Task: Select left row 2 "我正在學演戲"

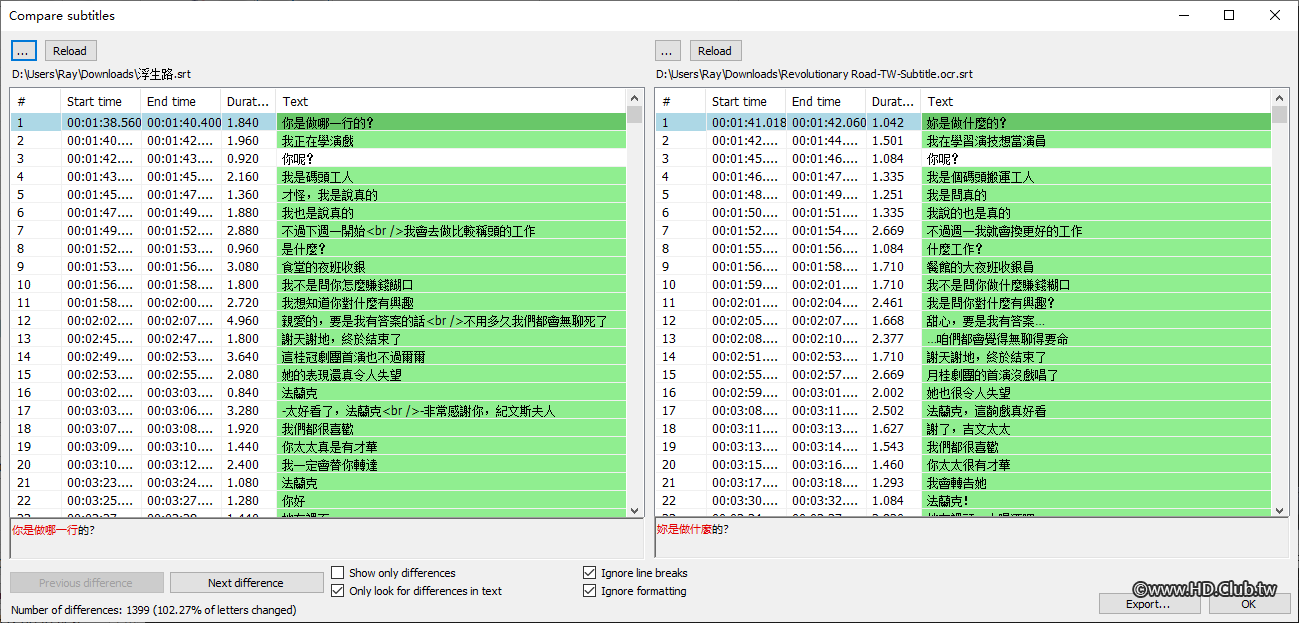Action: point(319,141)
